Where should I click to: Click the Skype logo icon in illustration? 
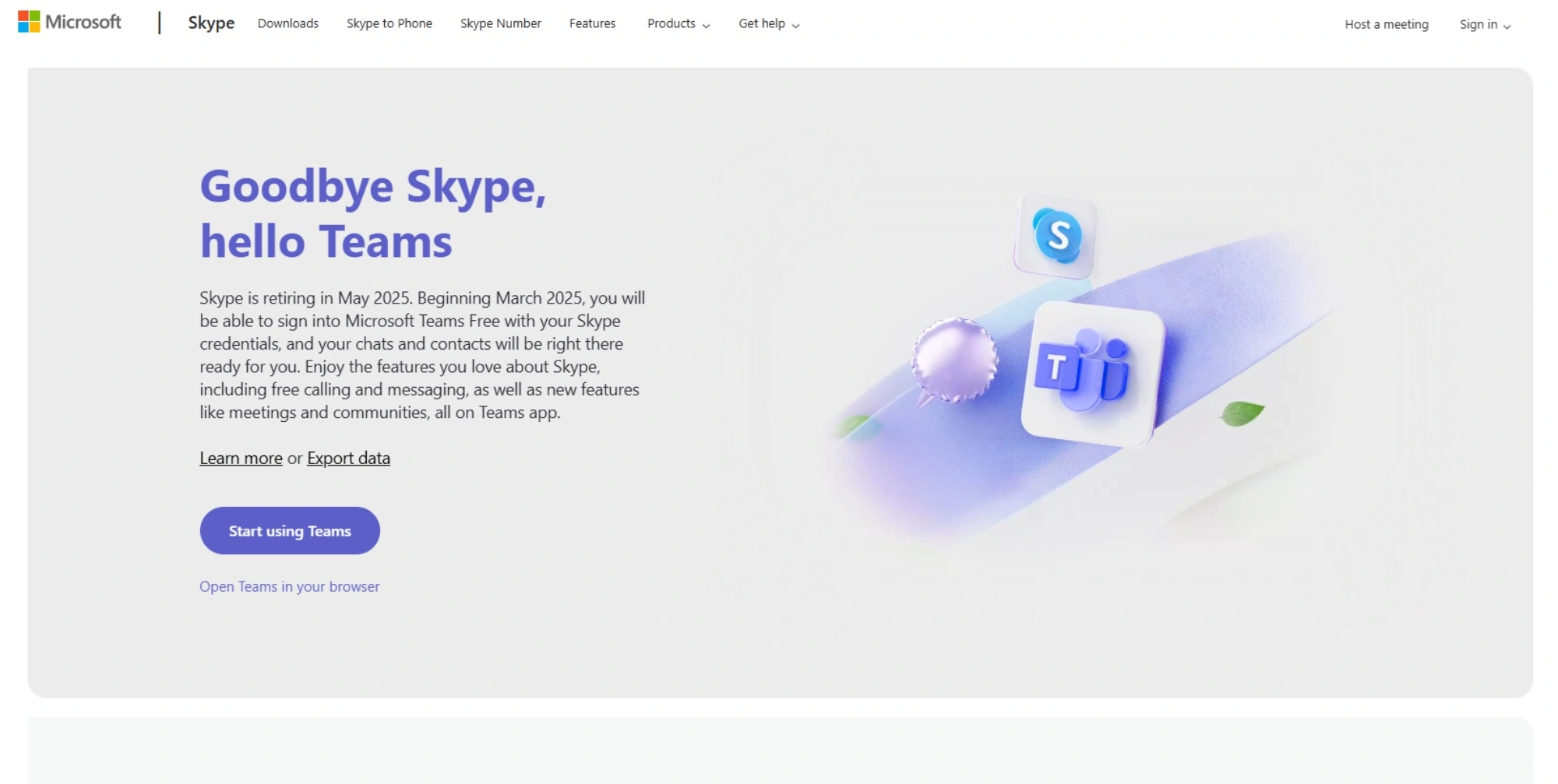click(1057, 235)
